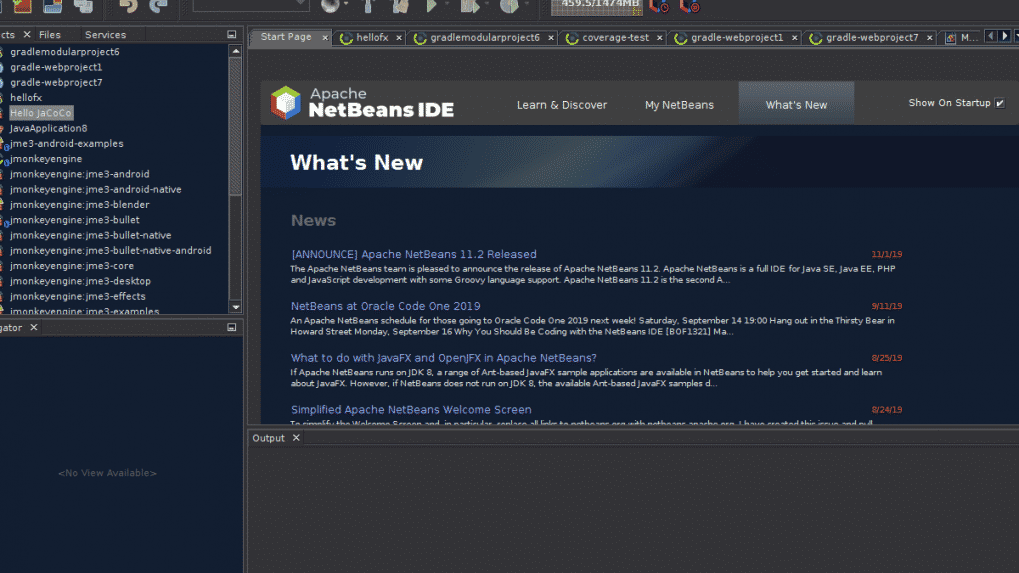Open dropdown arrow next to Debug icon
The image size is (1019, 573).
[x=486, y=4]
